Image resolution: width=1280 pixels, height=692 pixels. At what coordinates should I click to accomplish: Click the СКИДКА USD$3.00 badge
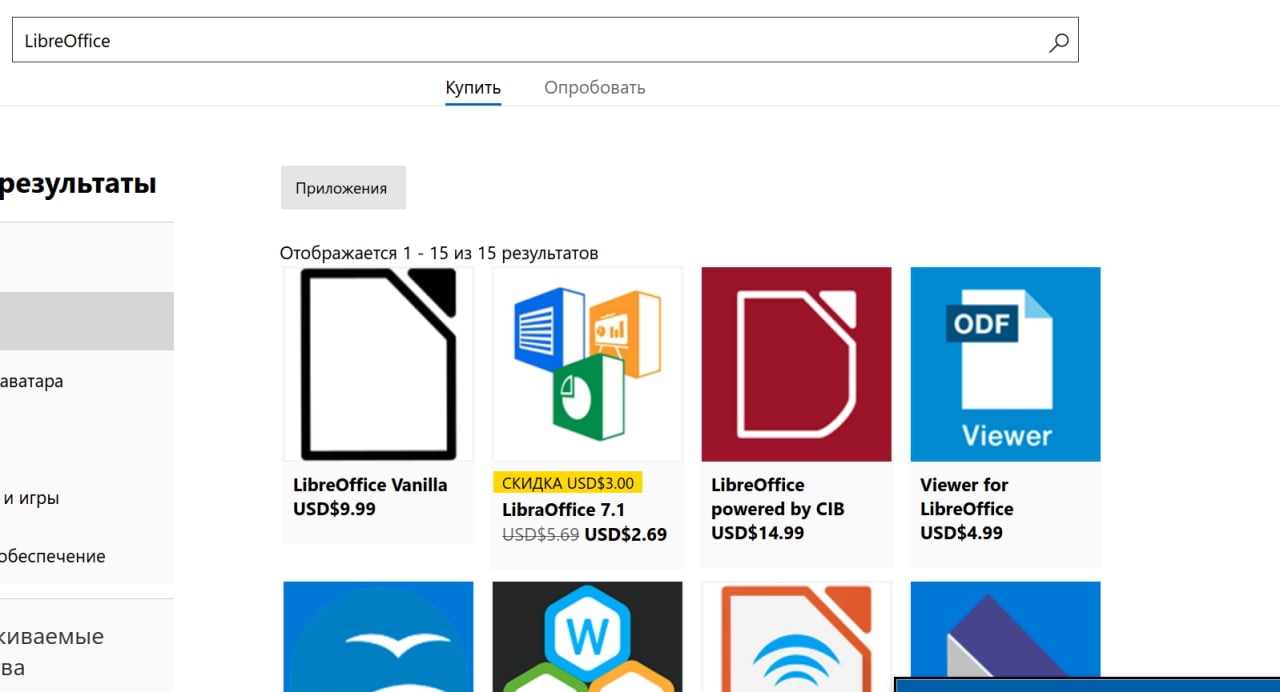(x=567, y=483)
